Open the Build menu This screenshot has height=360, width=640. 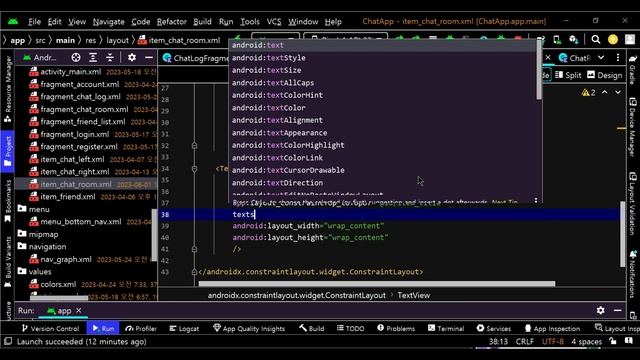[202, 22]
